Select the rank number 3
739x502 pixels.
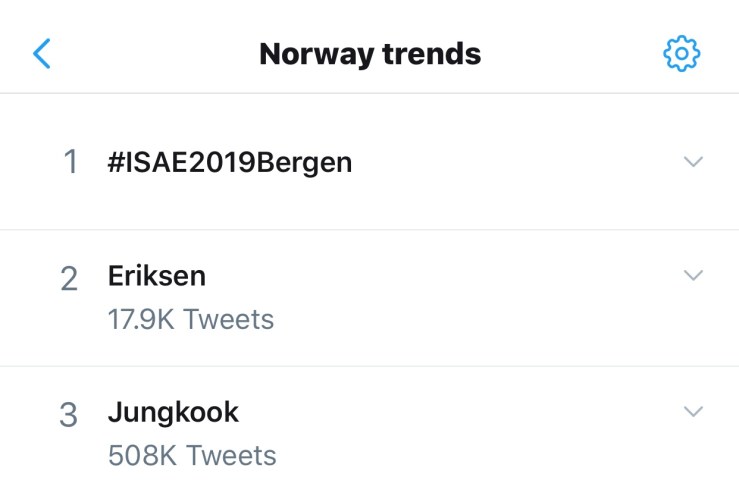[x=69, y=414]
